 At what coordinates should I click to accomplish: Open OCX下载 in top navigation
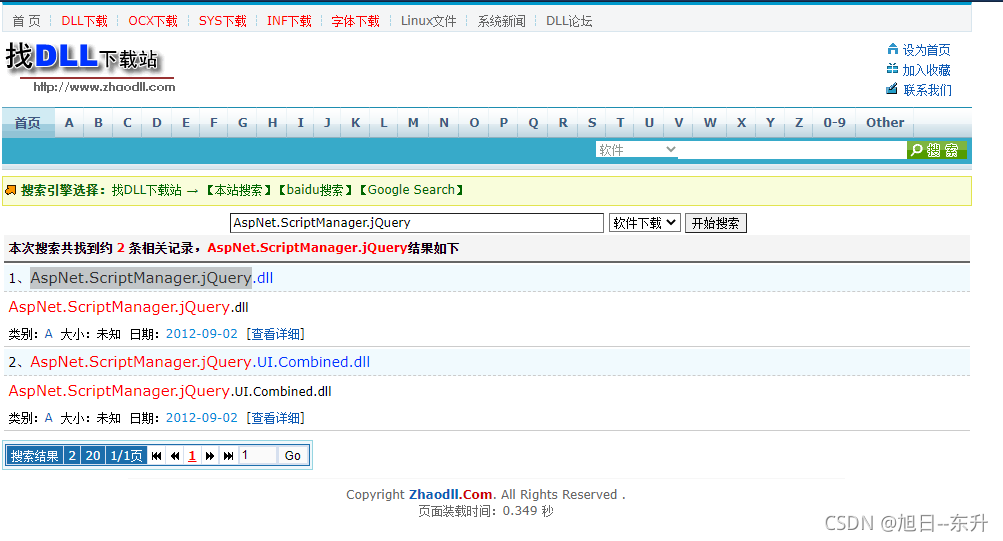[x=153, y=21]
